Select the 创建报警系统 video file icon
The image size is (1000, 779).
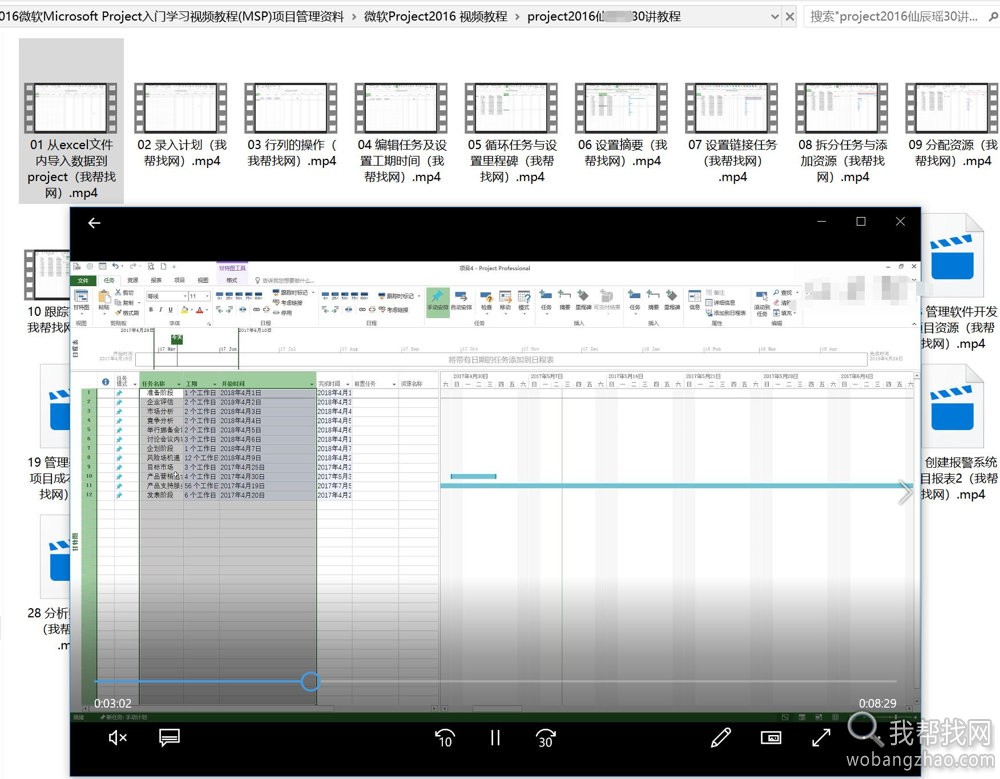click(x=953, y=407)
